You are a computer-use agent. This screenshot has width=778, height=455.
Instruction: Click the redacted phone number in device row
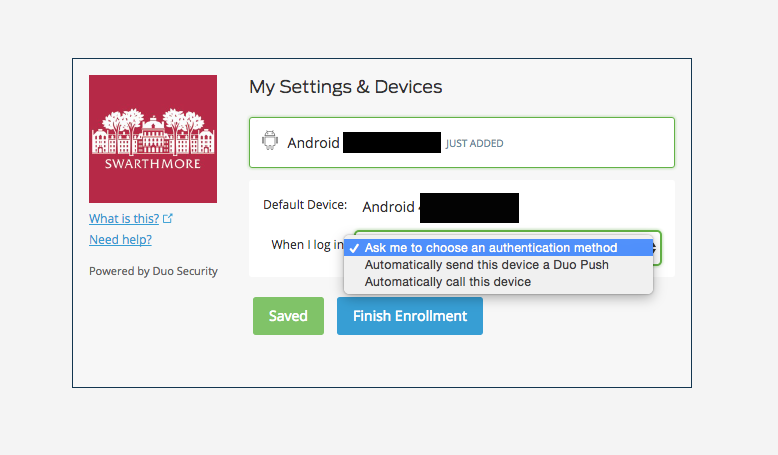[x=392, y=142]
